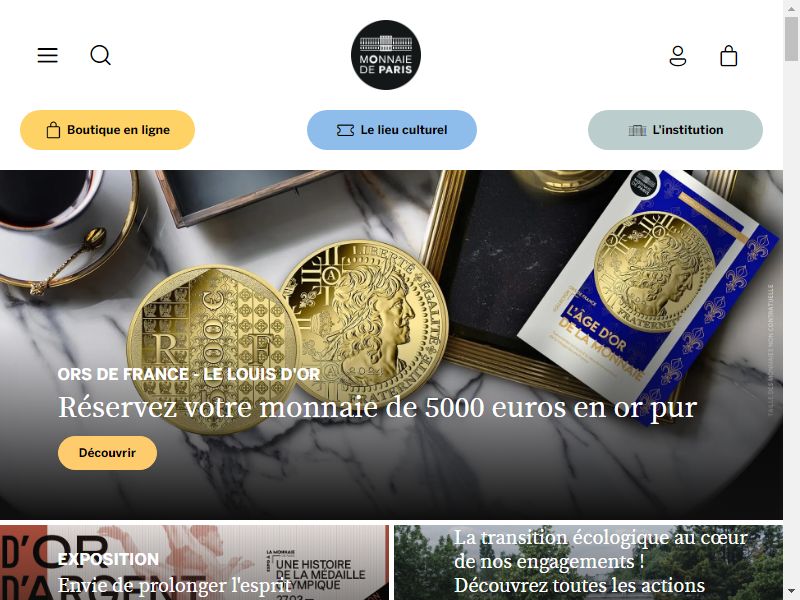Click the Monnaie de Paris logo

tap(386, 55)
